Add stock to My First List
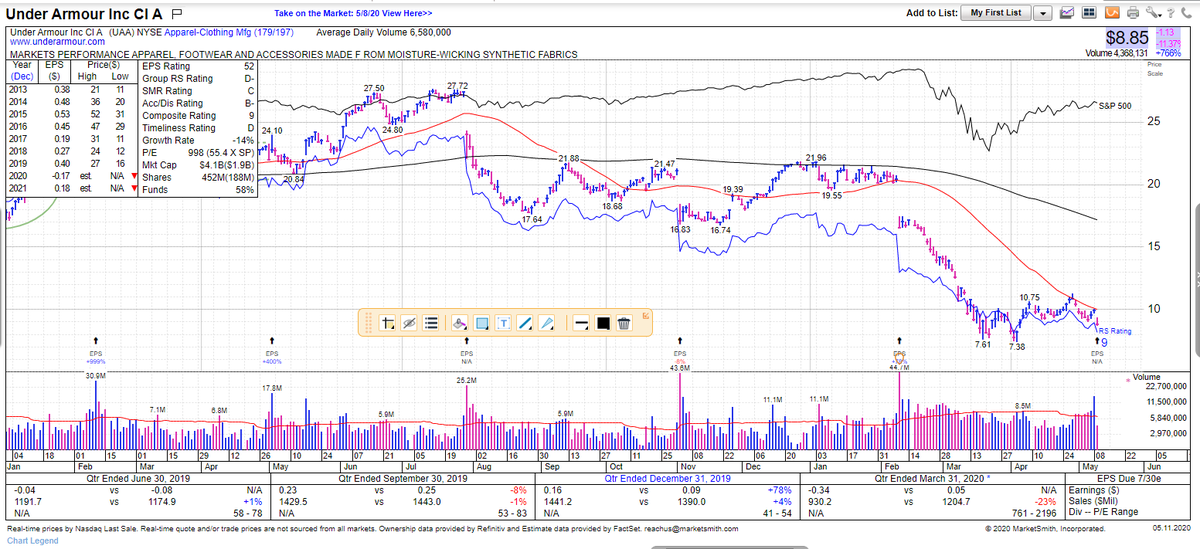 click(996, 13)
